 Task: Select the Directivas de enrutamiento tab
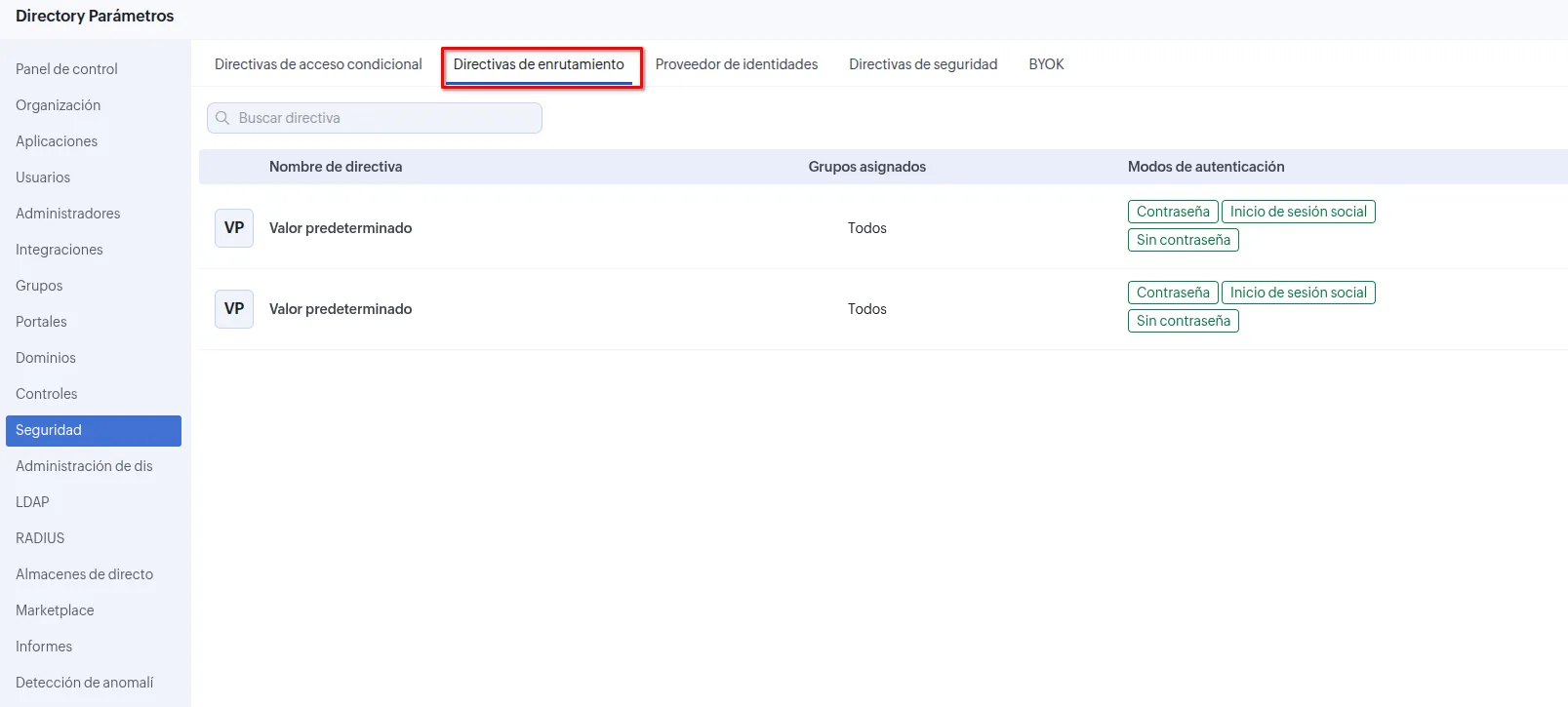click(539, 64)
